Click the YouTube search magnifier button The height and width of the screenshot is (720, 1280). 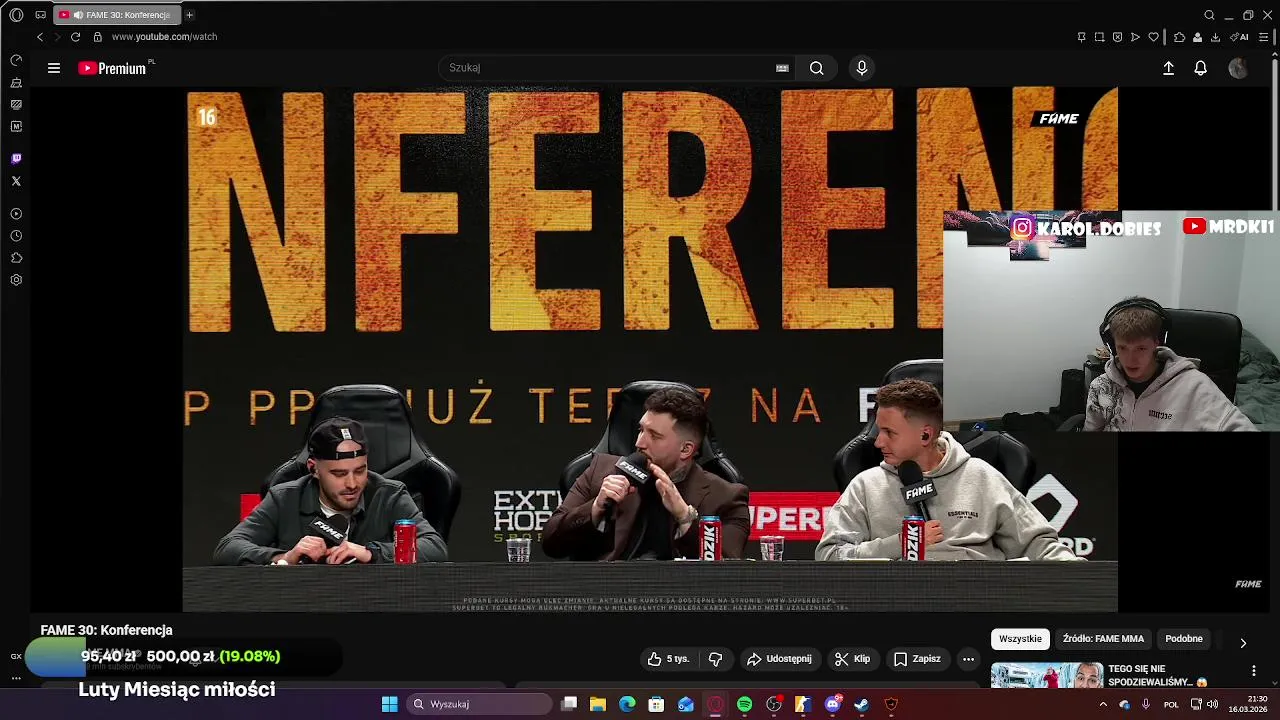pyautogui.click(x=817, y=68)
